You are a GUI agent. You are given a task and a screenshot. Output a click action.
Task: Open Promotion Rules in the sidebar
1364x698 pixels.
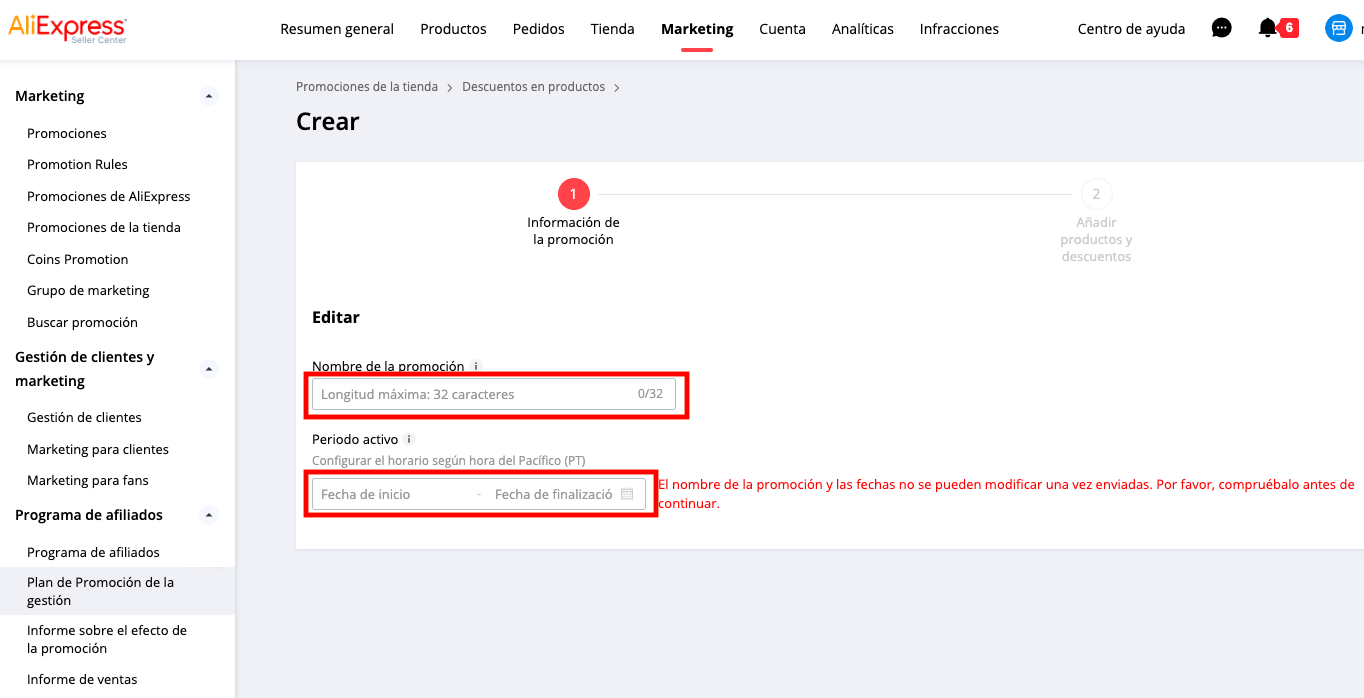77,164
